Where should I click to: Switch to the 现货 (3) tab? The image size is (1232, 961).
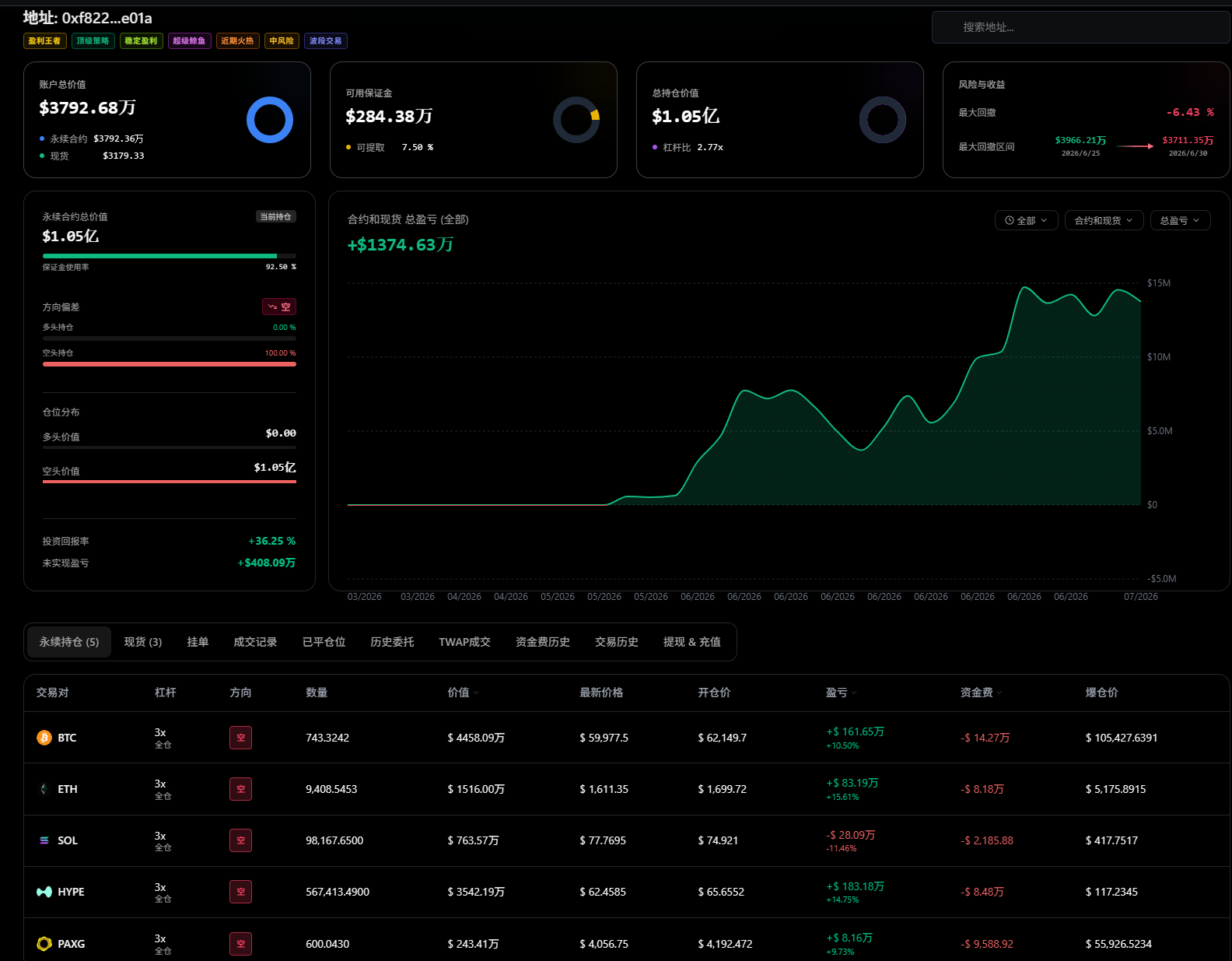point(143,642)
